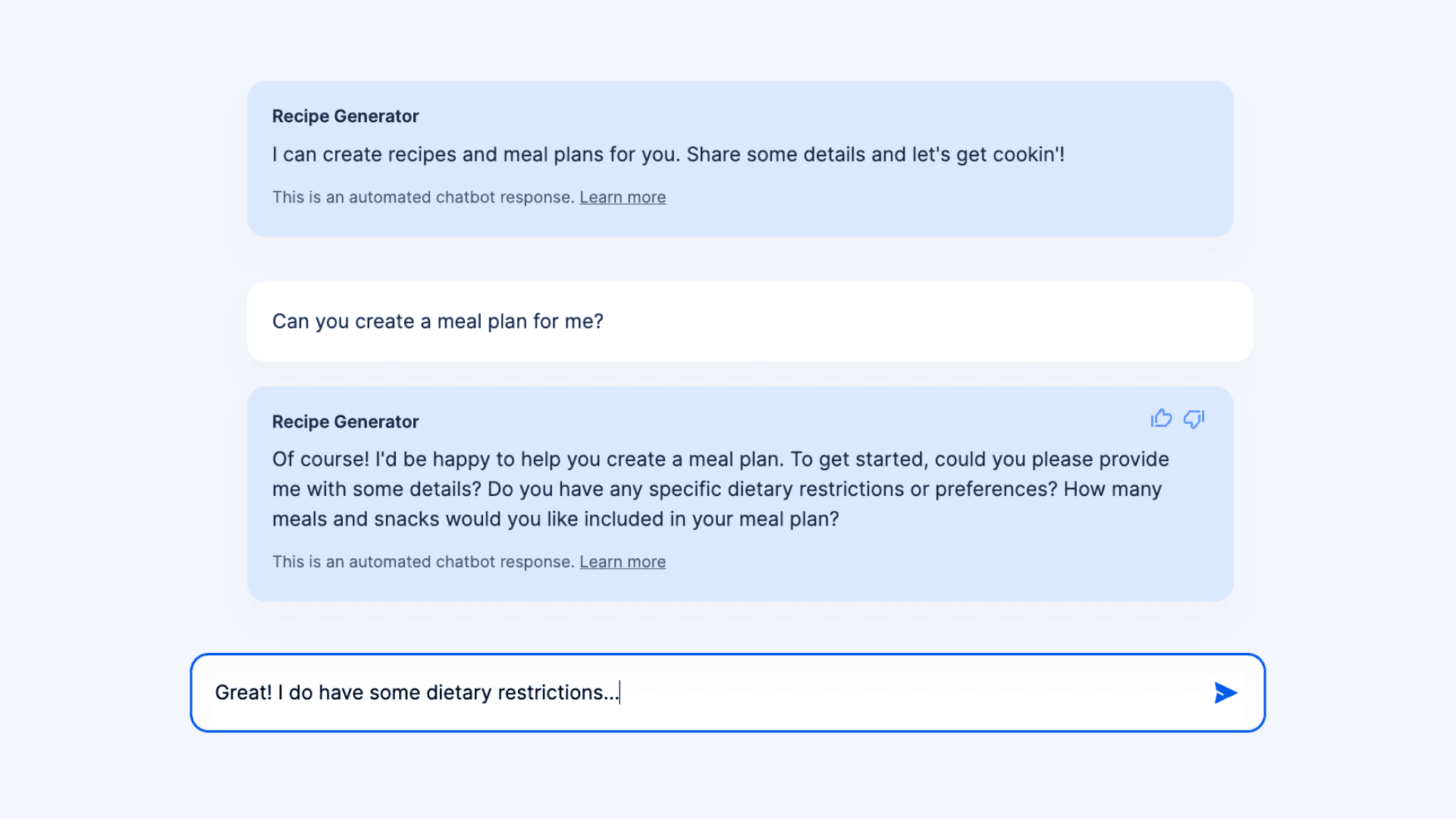Click the first "Recipe Generator" heading
This screenshot has width=1456, height=819.
click(345, 116)
